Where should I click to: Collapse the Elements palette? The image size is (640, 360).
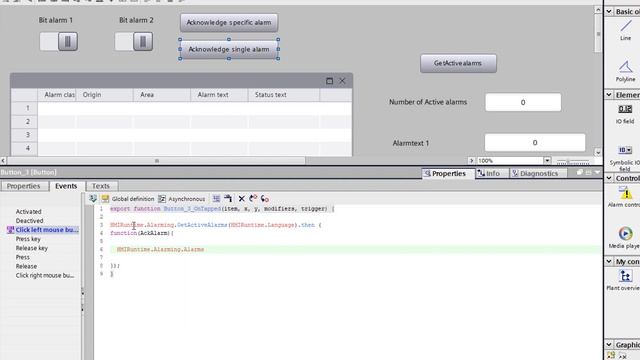[609, 95]
